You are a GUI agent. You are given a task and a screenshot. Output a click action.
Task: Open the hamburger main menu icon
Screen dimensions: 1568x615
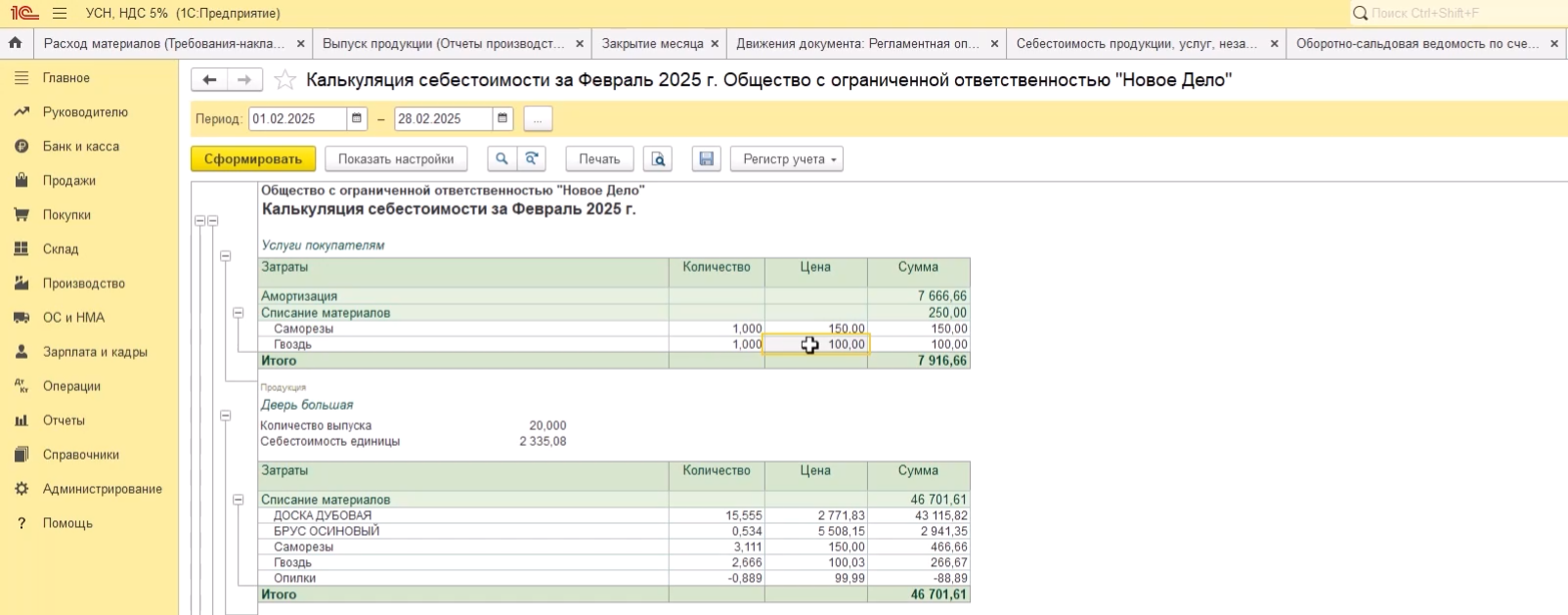pos(60,14)
